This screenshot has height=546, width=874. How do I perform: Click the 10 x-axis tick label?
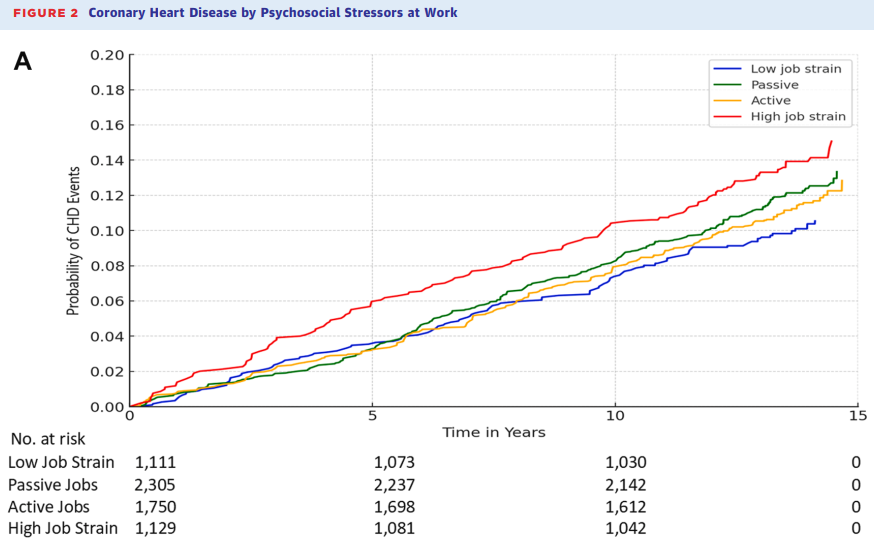tap(614, 416)
